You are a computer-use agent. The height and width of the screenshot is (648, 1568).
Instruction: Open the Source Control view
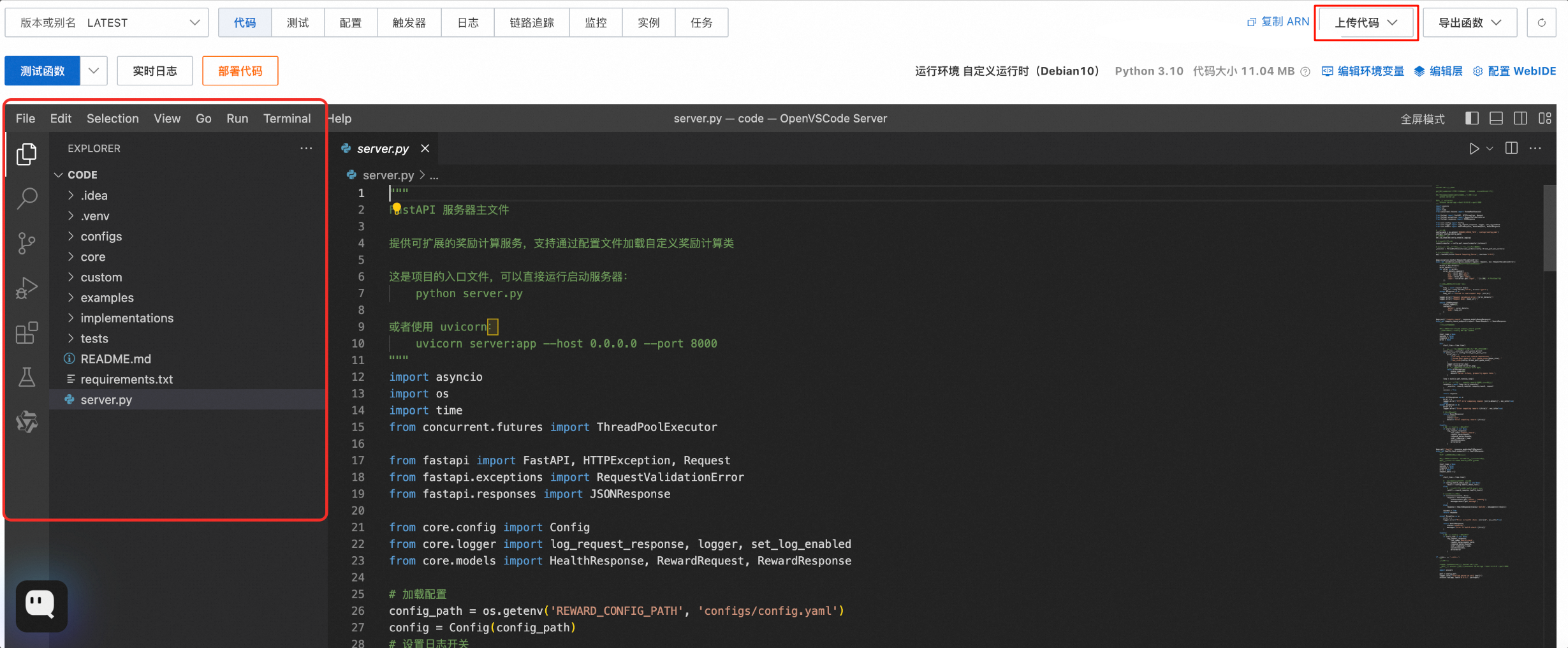[27, 243]
